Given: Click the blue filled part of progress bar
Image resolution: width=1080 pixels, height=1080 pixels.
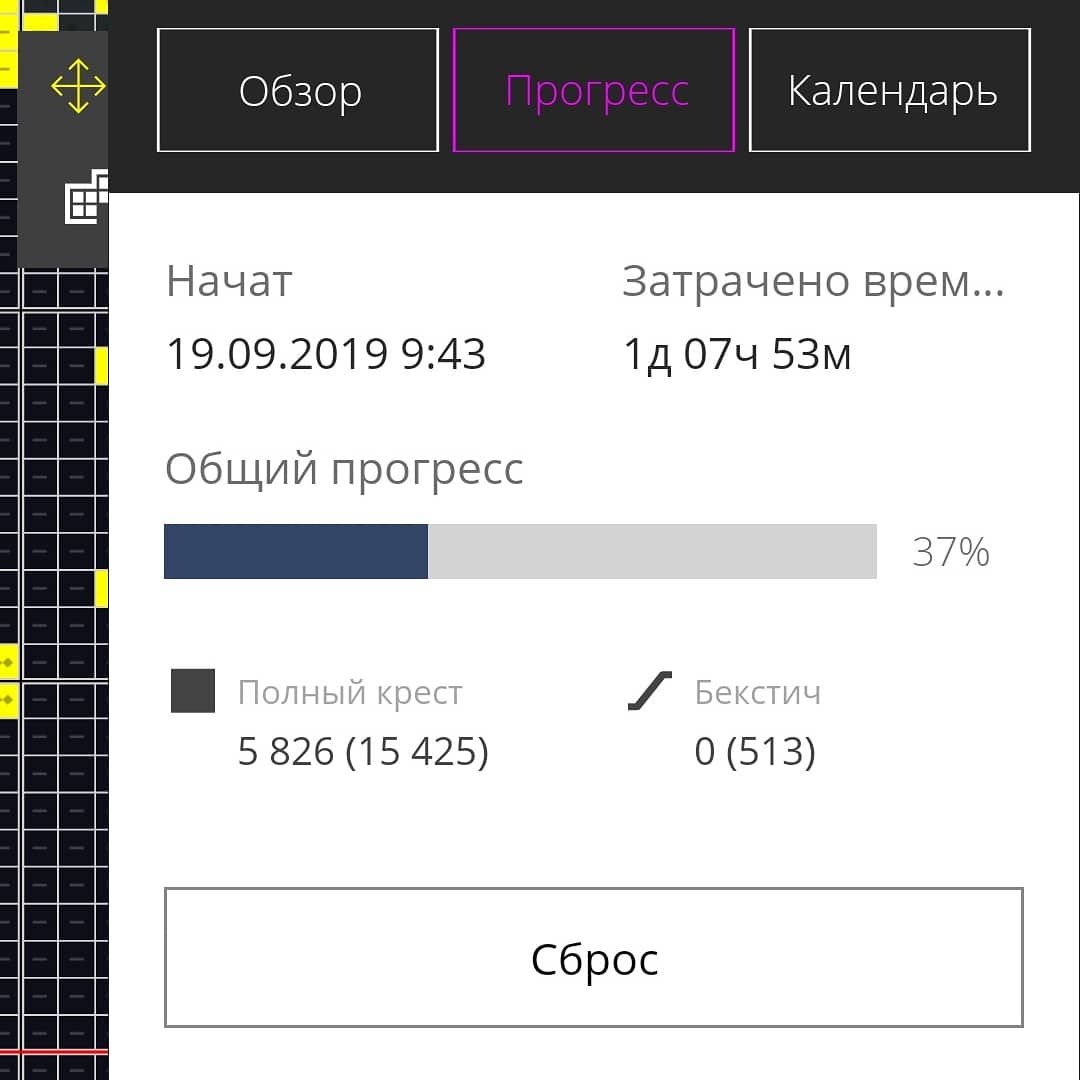Looking at the screenshot, I should (x=296, y=551).
